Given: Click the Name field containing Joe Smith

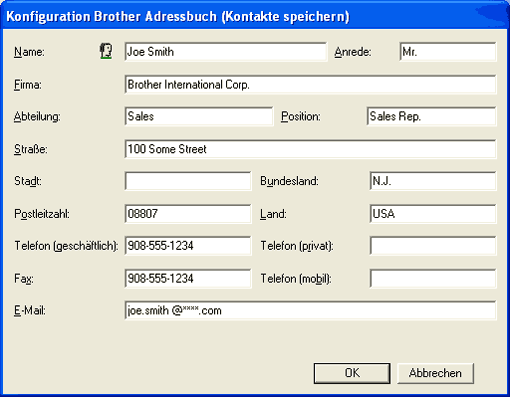Looking at the screenshot, I should (226, 52).
